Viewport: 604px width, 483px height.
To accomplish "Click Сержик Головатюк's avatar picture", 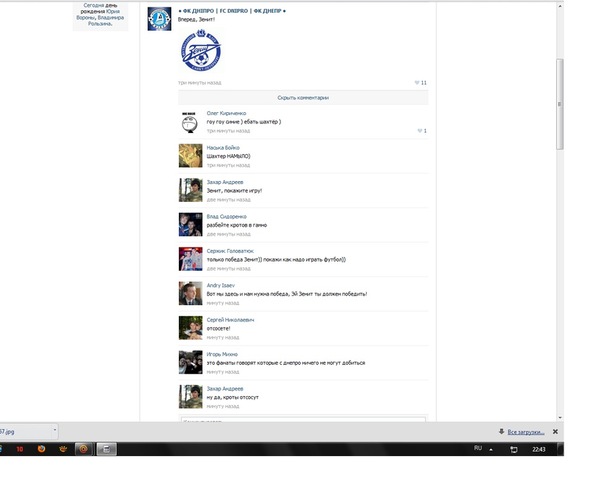I will pyautogui.click(x=191, y=258).
